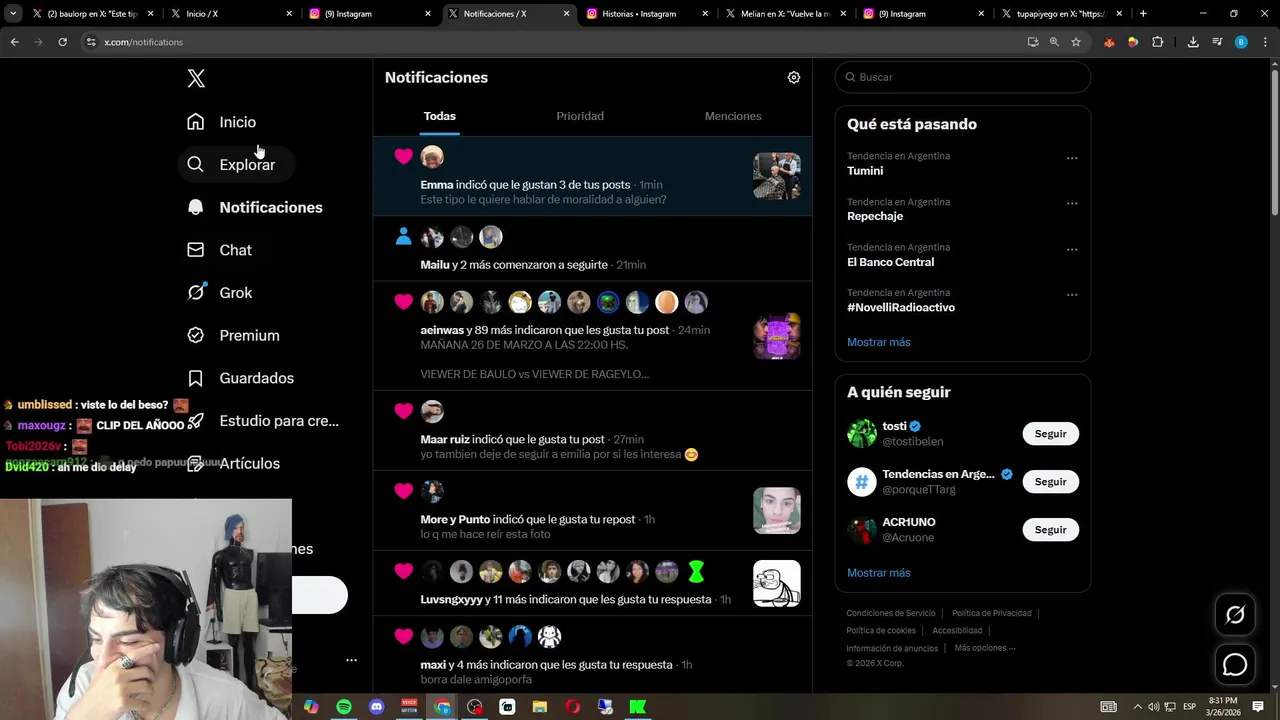The height and width of the screenshot is (720, 1280).
Task: Open more options for El Banco Central trend
Action: tap(1072, 249)
